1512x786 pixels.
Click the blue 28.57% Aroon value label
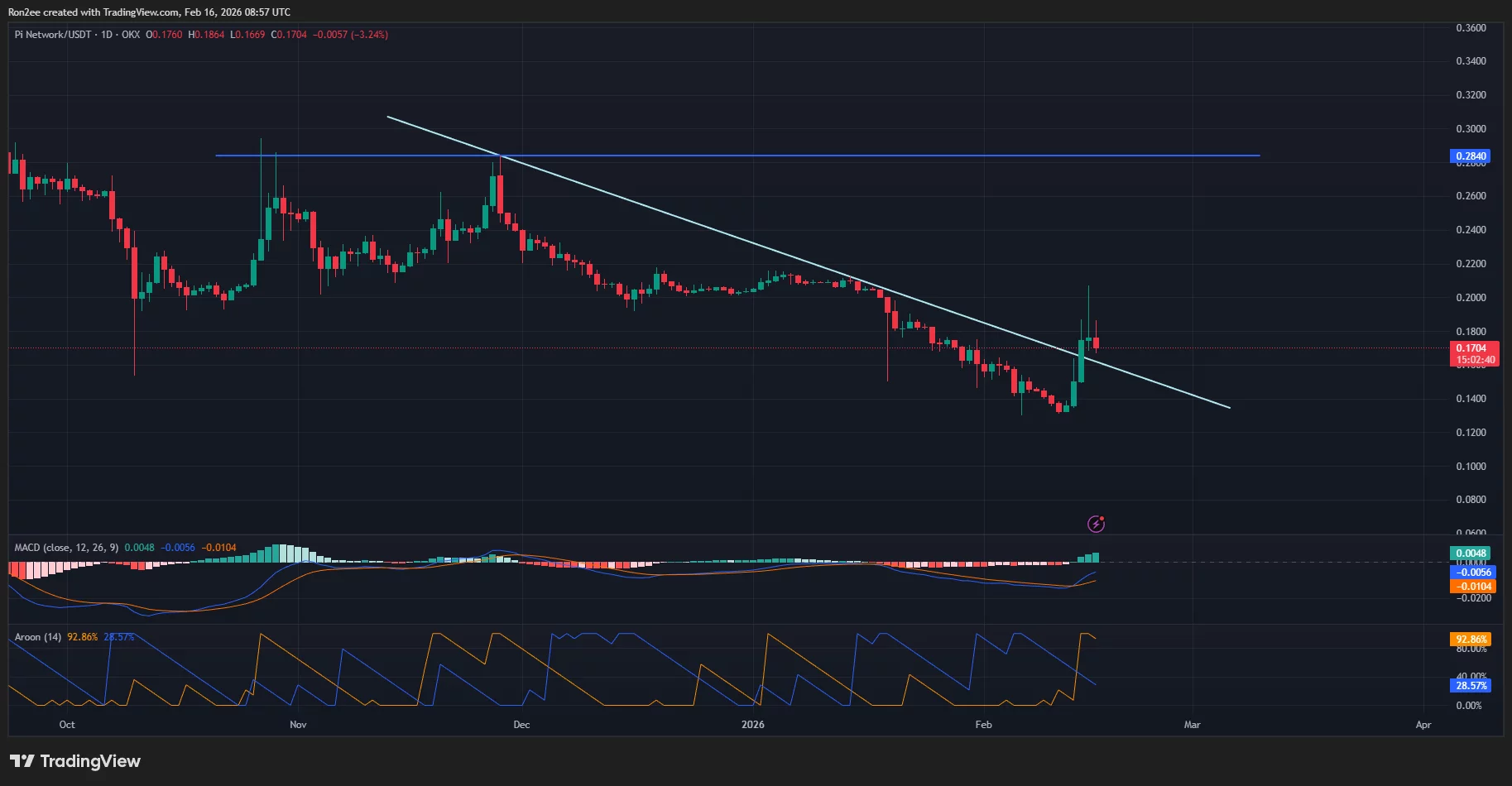[1471, 686]
